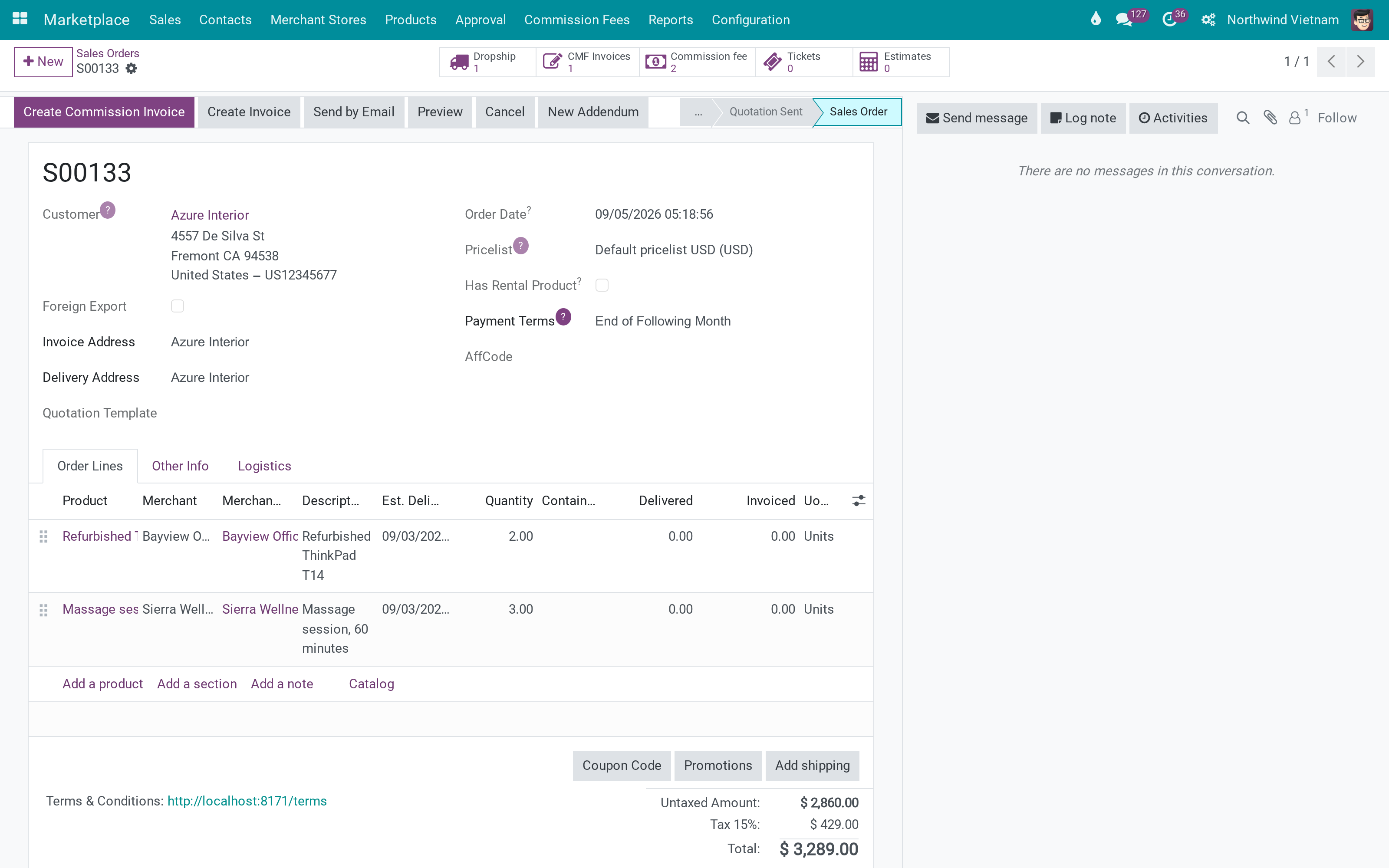Click Coupon Code button
Image resolution: width=1389 pixels, height=868 pixels.
coord(622,766)
